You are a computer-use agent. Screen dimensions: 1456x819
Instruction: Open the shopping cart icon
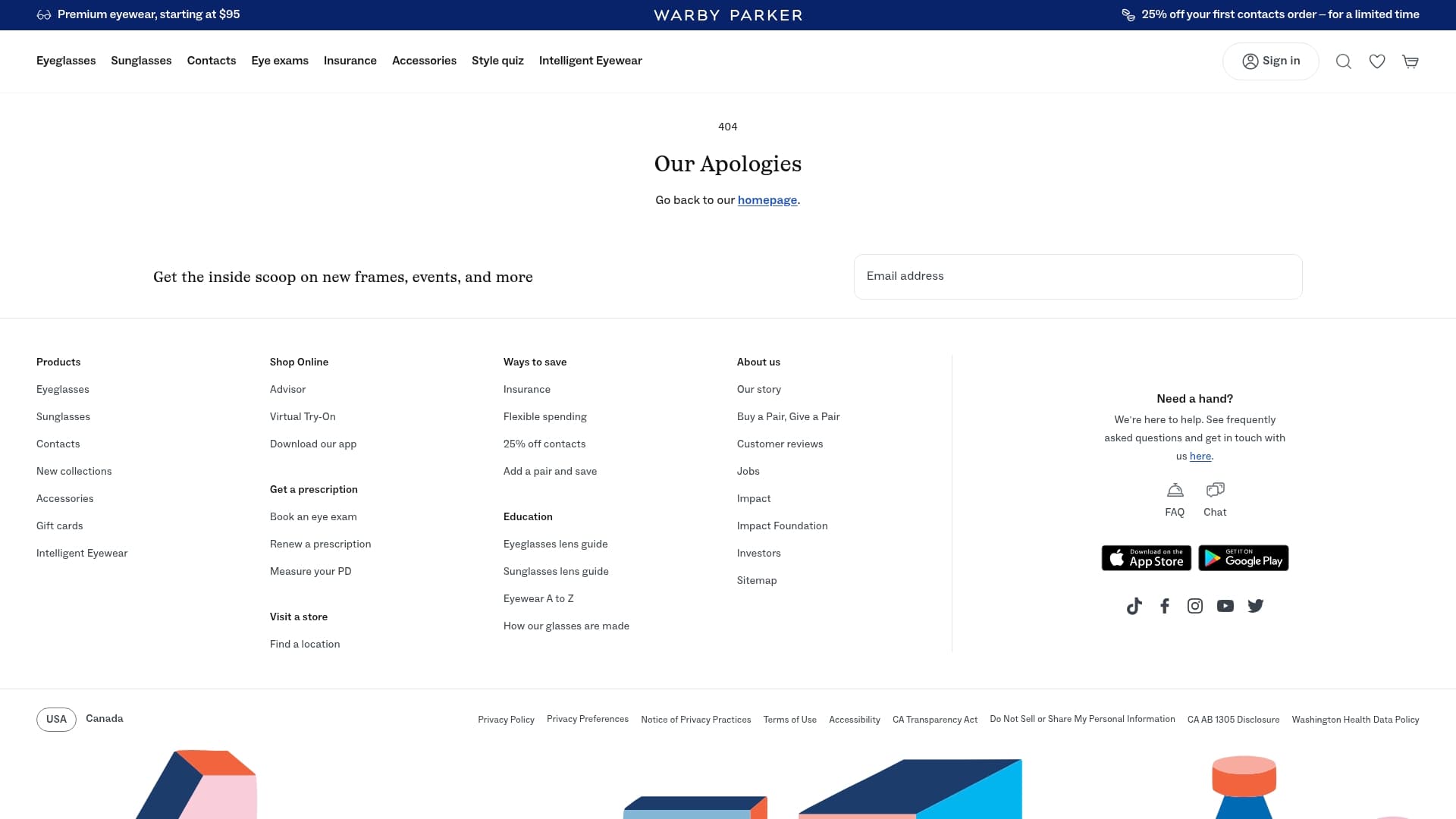coord(1410,61)
